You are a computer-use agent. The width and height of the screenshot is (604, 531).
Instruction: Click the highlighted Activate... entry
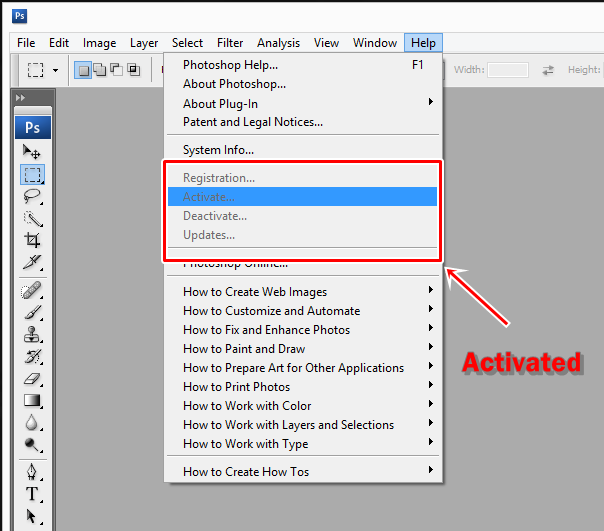pyautogui.click(x=303, y=197)
